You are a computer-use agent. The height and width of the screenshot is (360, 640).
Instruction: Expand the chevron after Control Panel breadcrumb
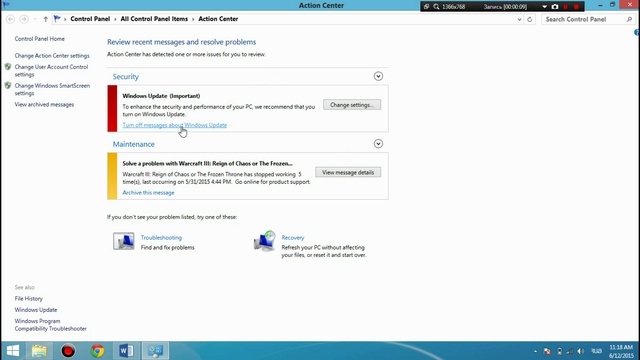coord(115,19)
